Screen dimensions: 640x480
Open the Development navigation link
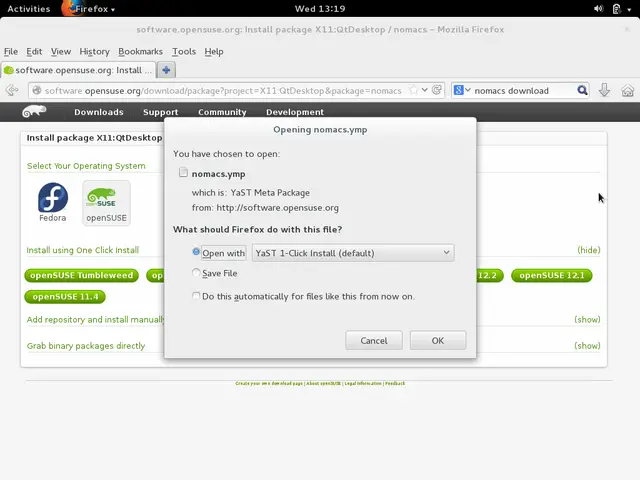click(295, 112)
